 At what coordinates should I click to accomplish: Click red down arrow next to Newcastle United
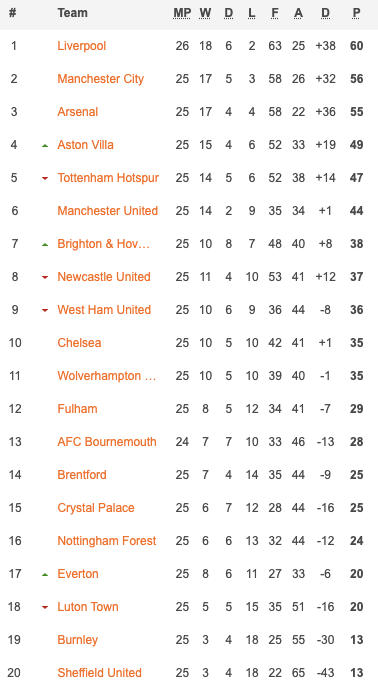(45, 277)
